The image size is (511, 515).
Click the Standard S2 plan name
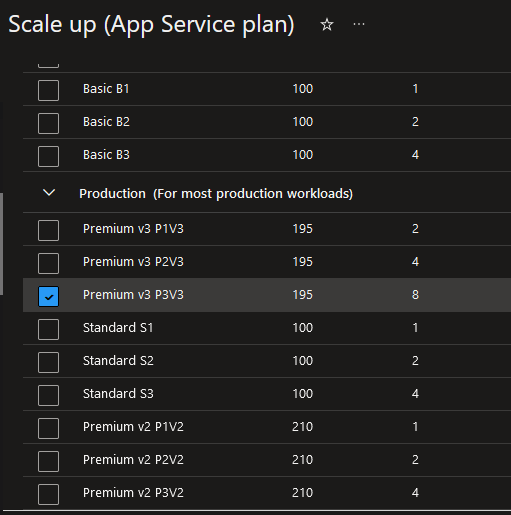(x=118, y=361)
